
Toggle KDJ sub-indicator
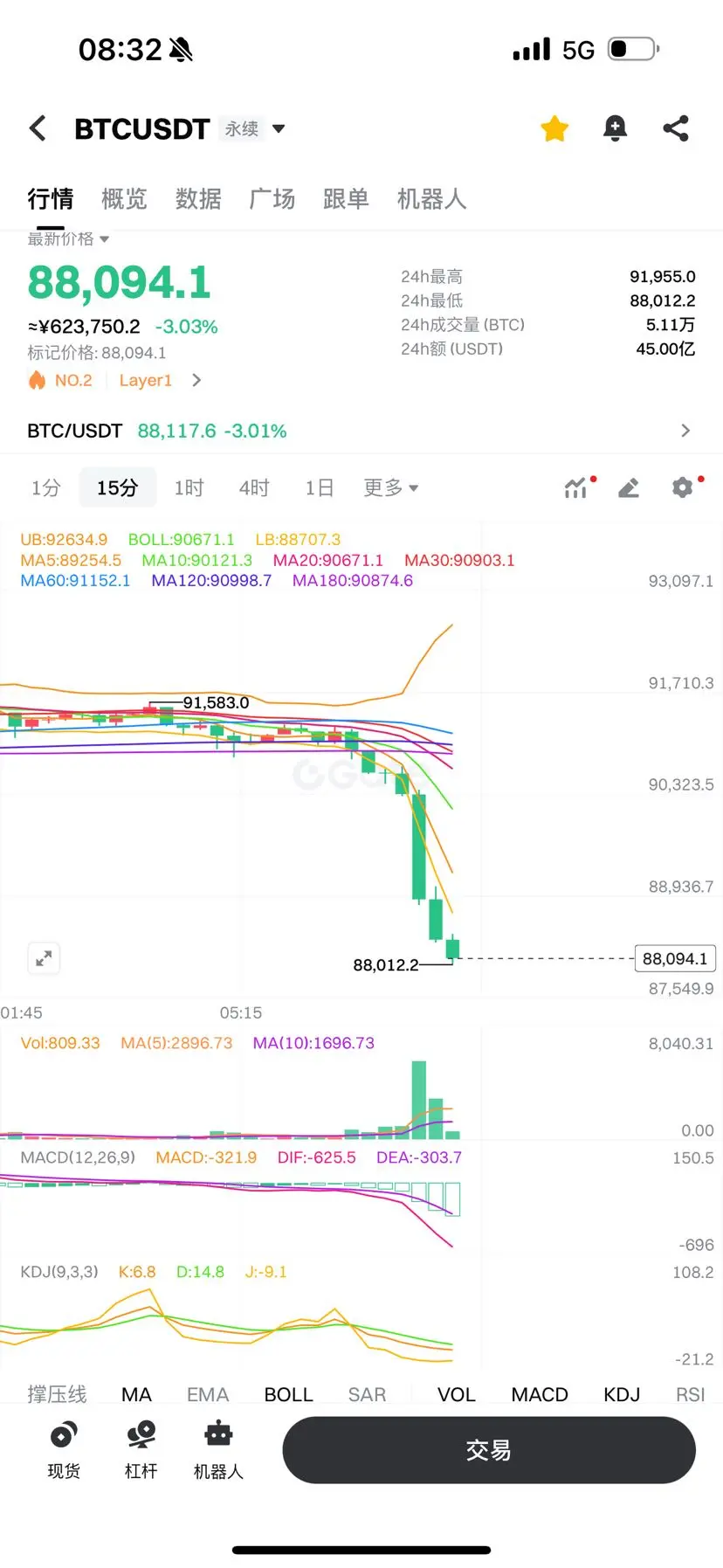(x=622, y=1394)
